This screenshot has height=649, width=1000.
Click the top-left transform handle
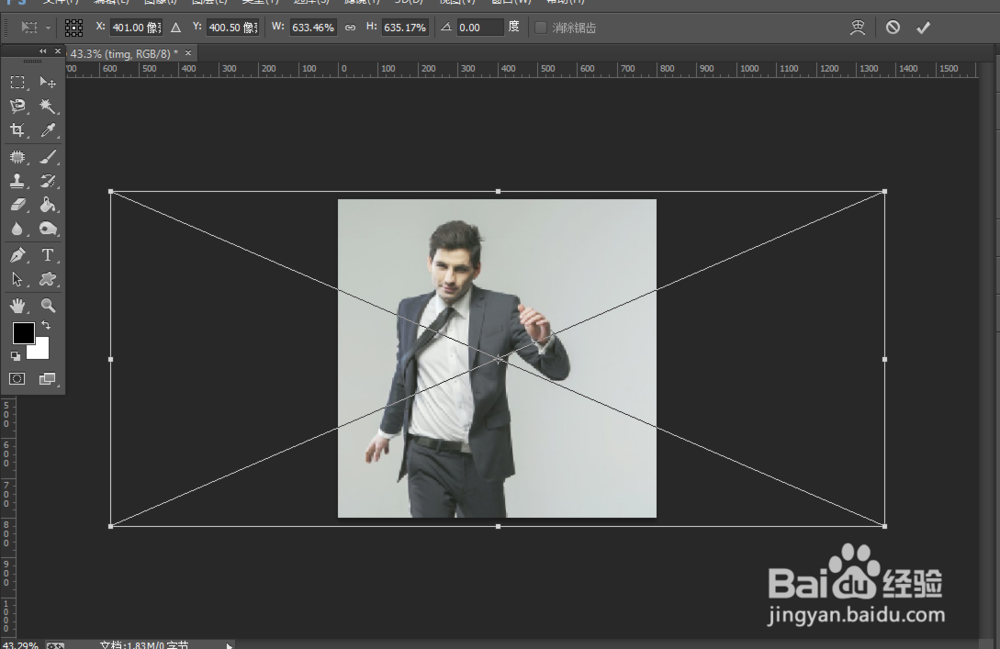111,191
